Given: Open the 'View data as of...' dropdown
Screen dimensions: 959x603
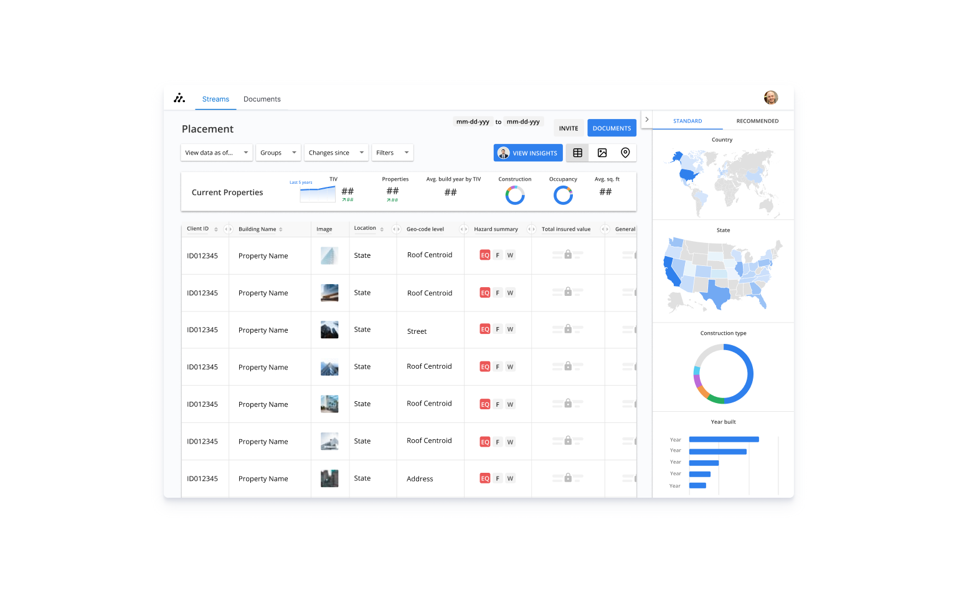Looking at the screenshot, I should pyautogui.click(x=216, y=153).
